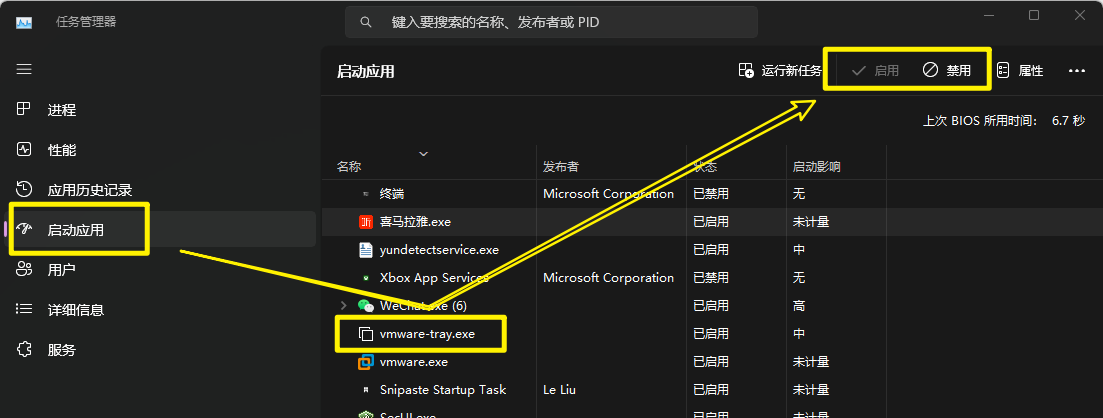Open 服务 (Services) page
The height and width of the screenshot is (418, 1103).
61,350
